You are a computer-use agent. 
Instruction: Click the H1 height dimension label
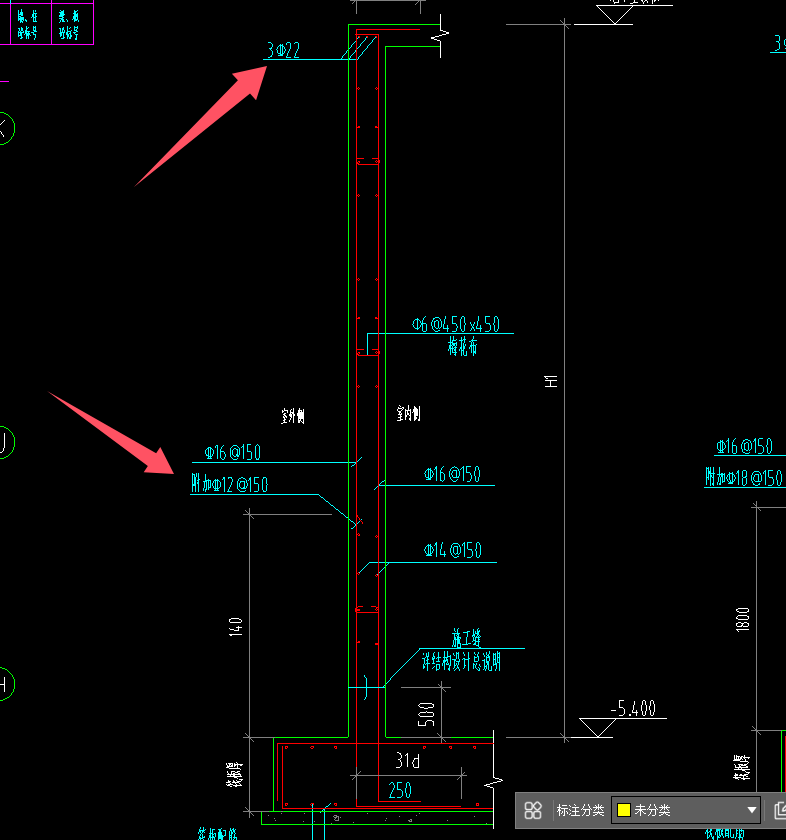[551, 381]
